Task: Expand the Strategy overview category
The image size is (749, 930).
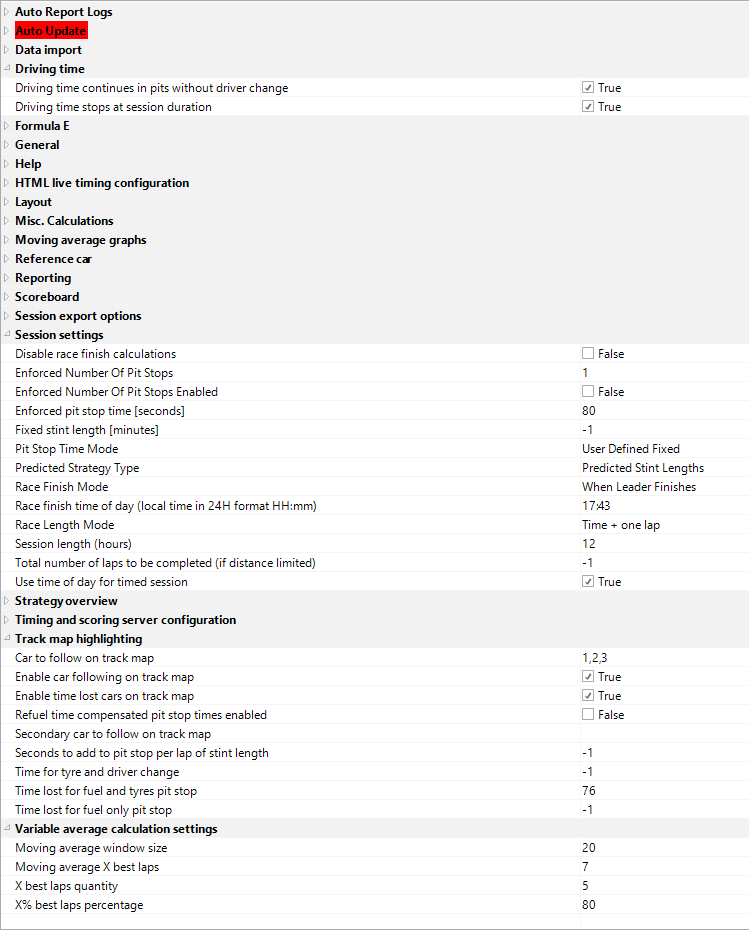Action: pyautogui.click(x=6, y=601)
